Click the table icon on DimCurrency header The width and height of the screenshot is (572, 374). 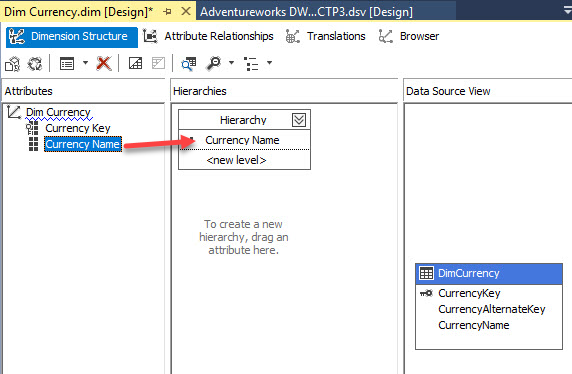(426, 273)
